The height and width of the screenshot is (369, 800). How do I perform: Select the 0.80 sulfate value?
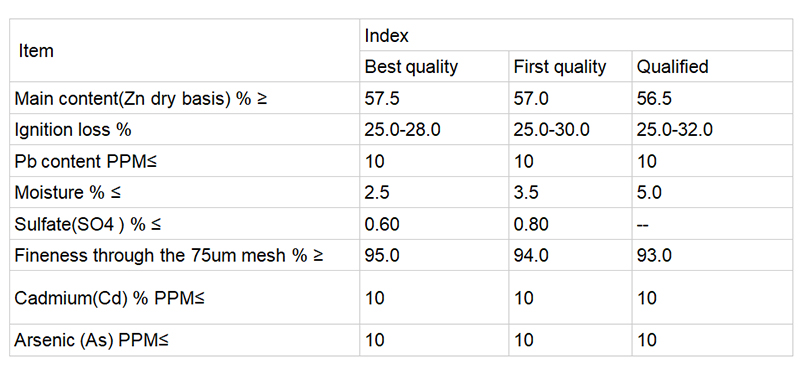pos(570,224)
